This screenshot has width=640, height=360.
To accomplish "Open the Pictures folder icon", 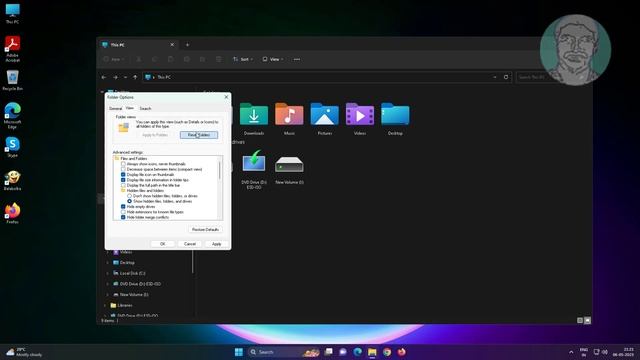I will (324, 114).
